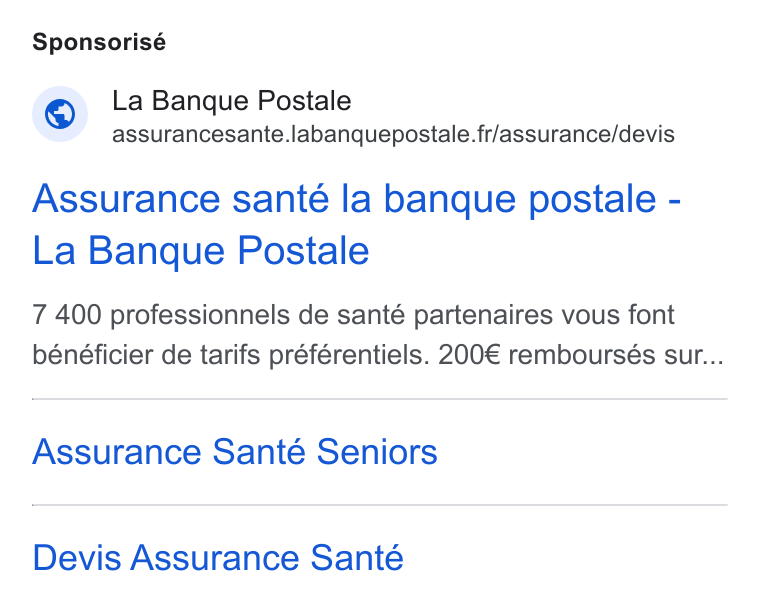760x610 pixels.
Task: Click the '200€ remboursés sur...' snippet
Action: (x=581, y=355)
